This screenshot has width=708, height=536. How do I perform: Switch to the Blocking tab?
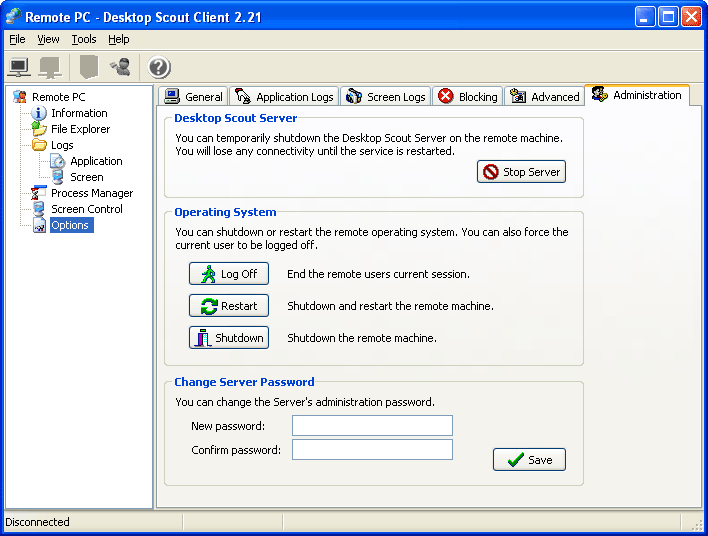[x=467, y=97]
